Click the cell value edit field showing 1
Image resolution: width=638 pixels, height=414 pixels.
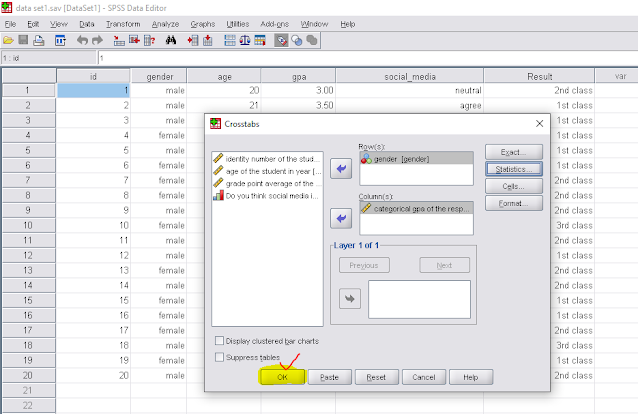point(367,58)
